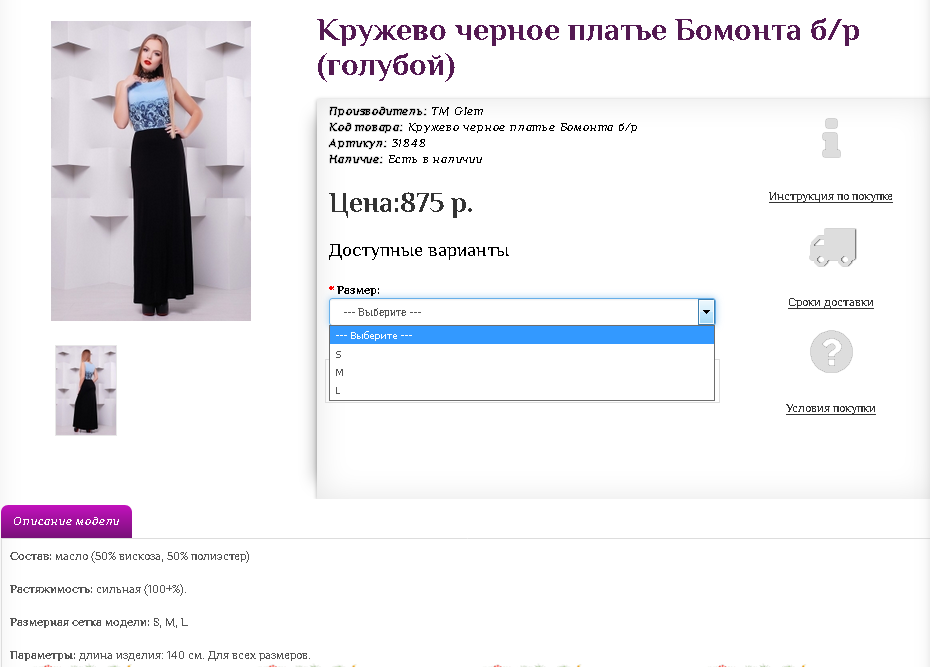930x667 pixels.
Task: View the back-view dress thumbnail
Action: point(86,390)
